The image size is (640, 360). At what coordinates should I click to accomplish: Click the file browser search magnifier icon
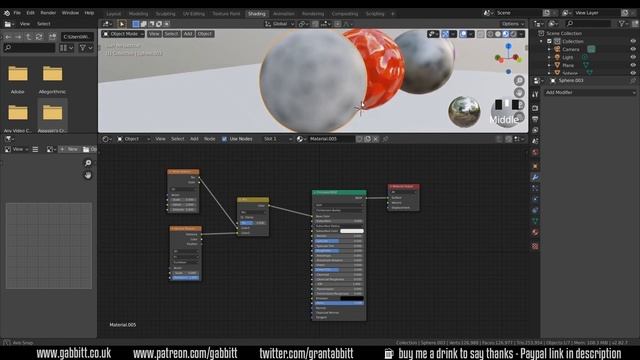(x=8, y=48)
